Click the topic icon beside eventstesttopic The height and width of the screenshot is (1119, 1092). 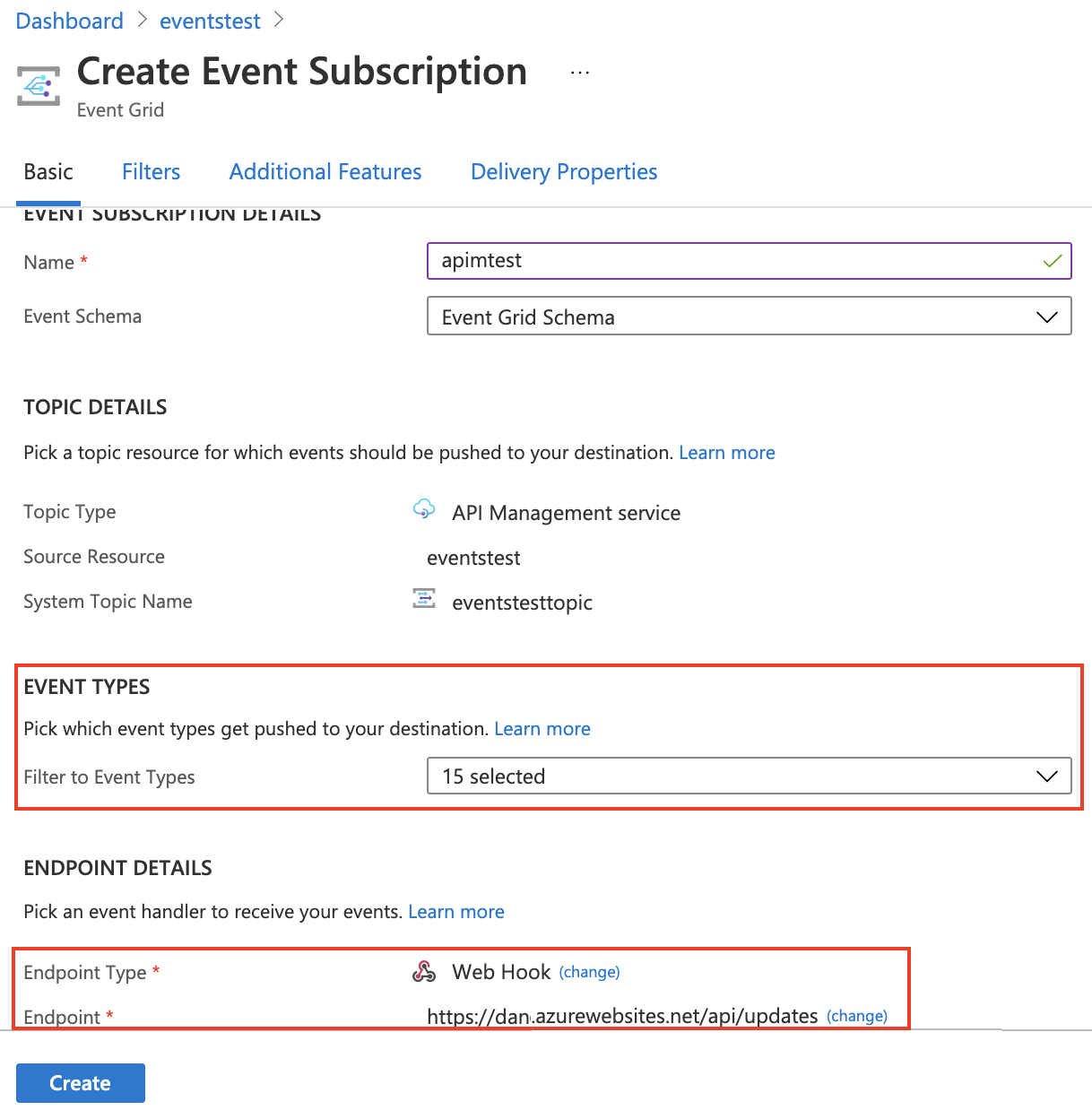point(424,599)
